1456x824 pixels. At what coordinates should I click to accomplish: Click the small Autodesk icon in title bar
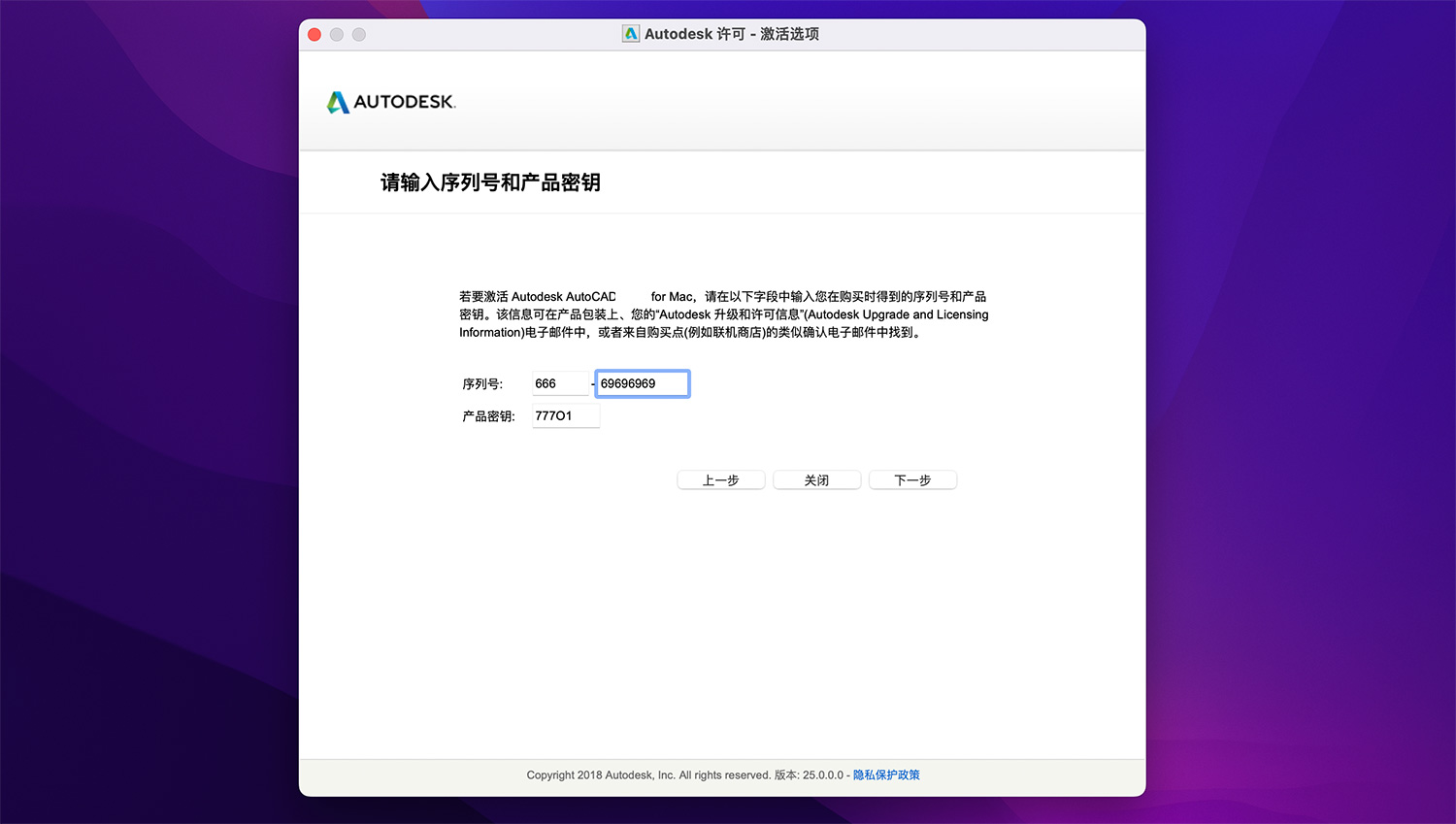pos(631,34)
